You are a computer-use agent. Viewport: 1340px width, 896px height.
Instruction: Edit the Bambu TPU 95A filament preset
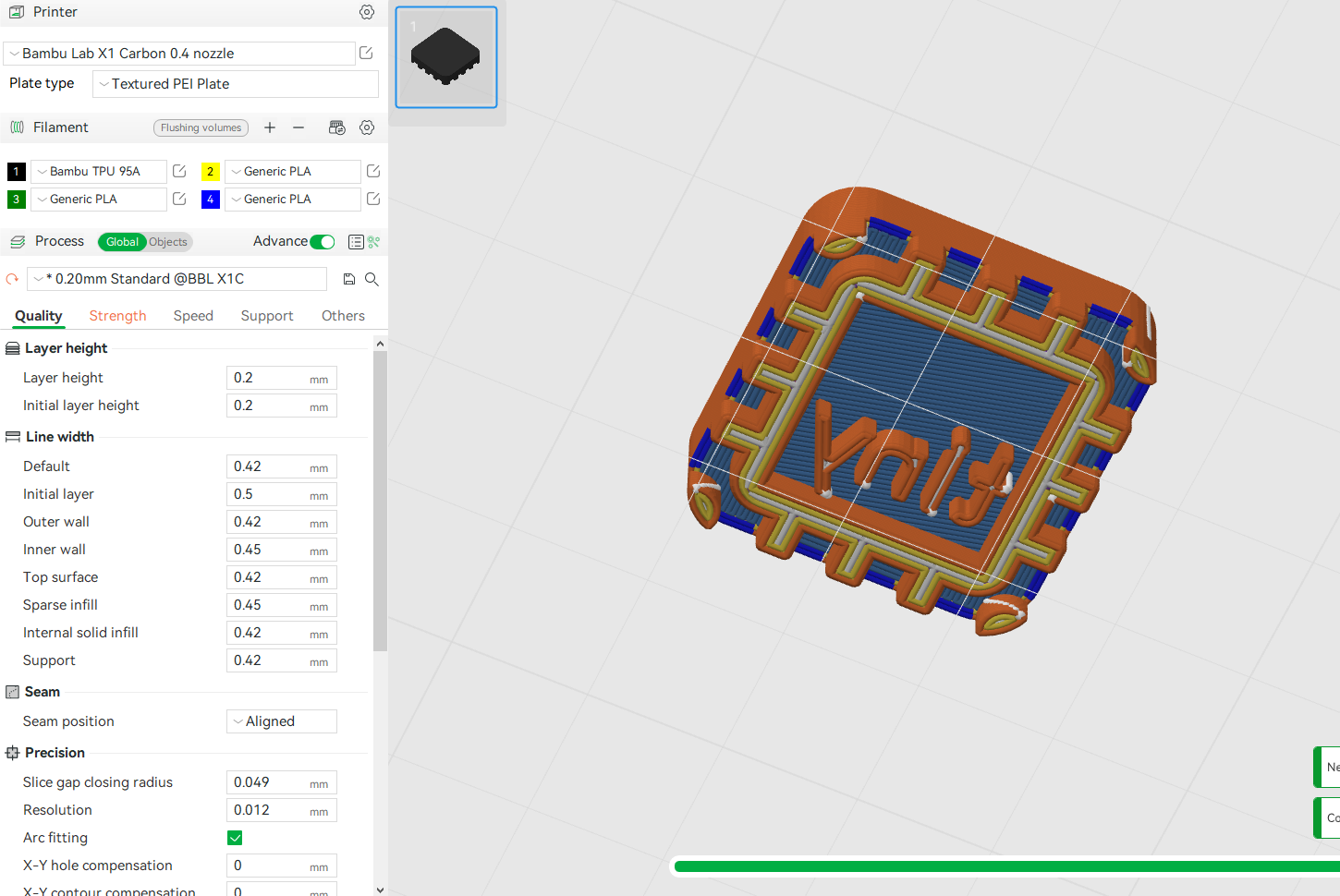179,171
